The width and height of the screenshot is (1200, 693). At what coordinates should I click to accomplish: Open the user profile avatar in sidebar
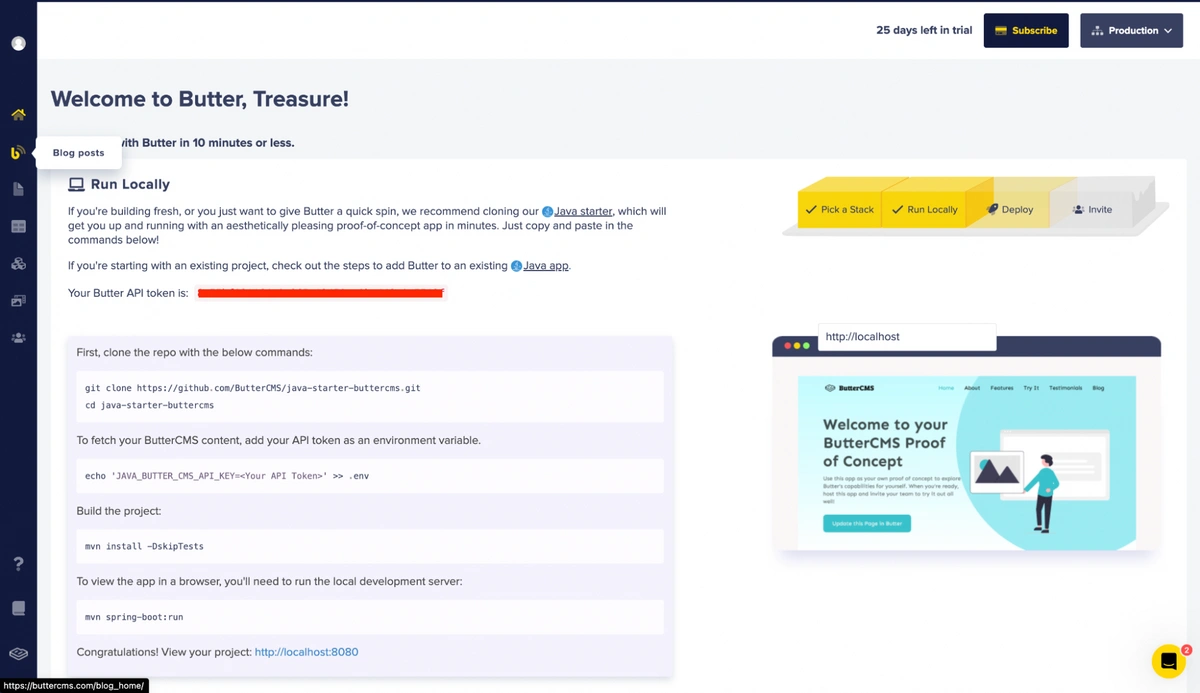[18, 43]
